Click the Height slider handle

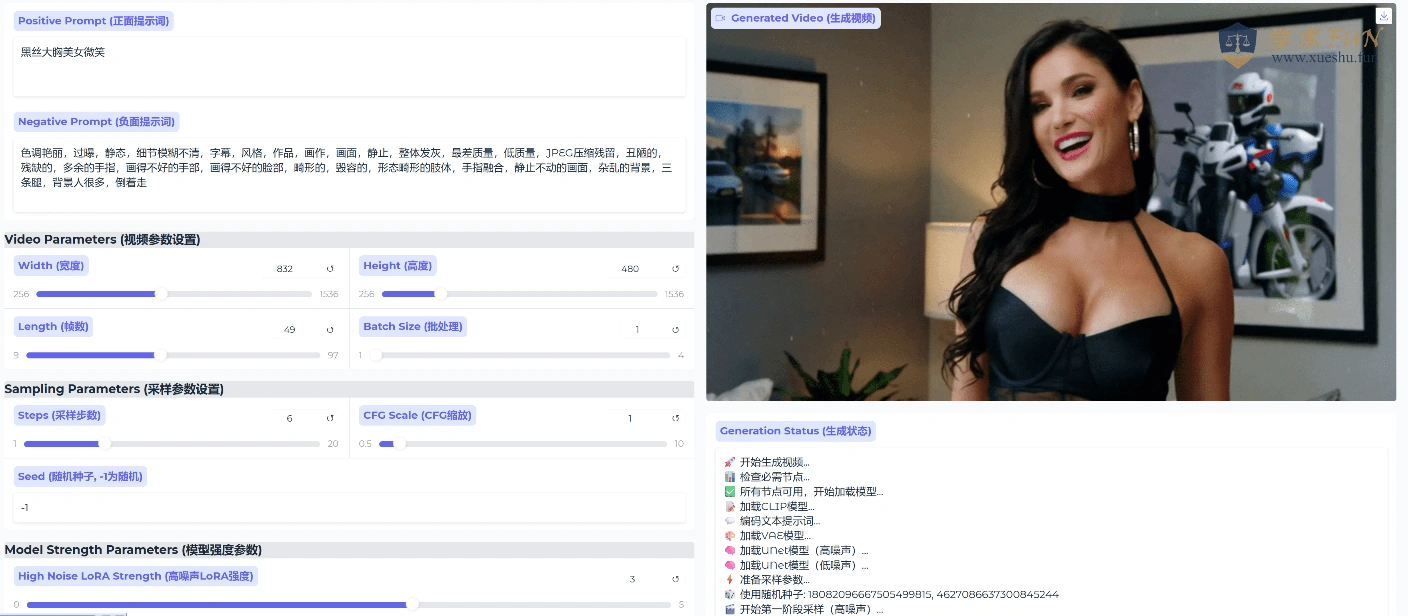pyautogui.click(x=440, y=294)
